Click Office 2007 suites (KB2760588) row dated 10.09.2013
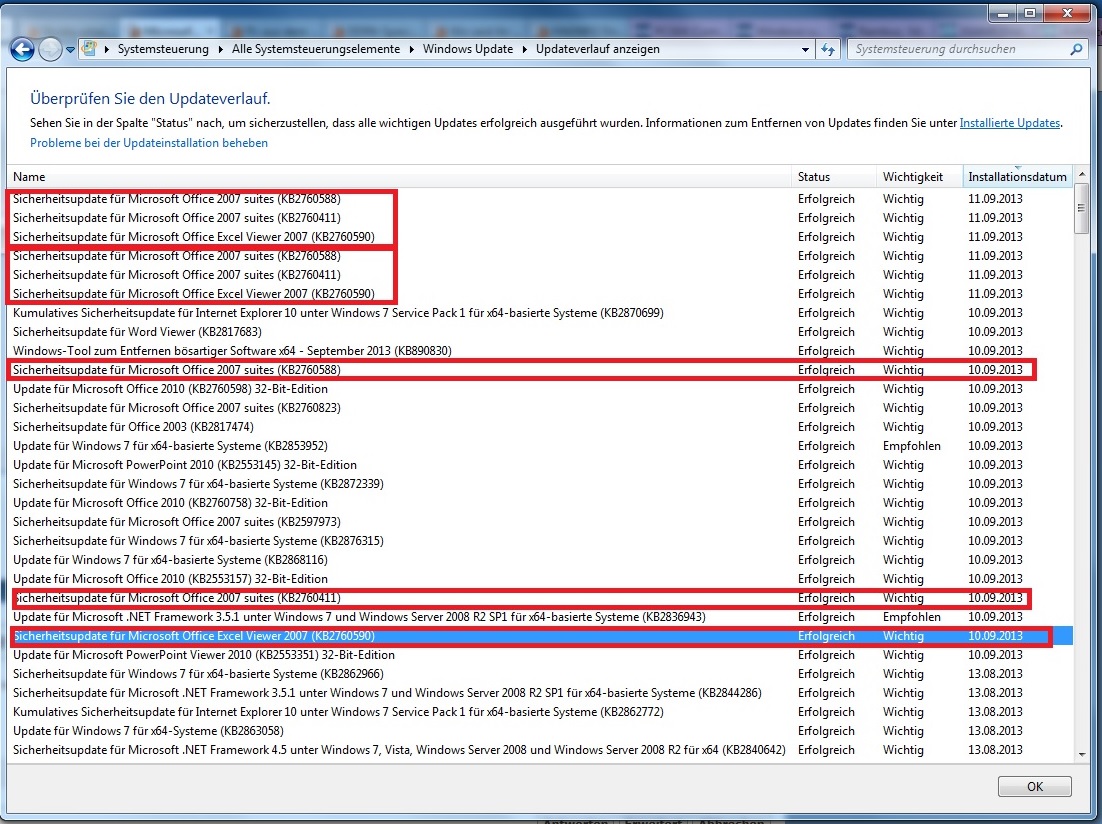Image resolution: width=1102 pixels, height=824 pixels. pos(540,370)
